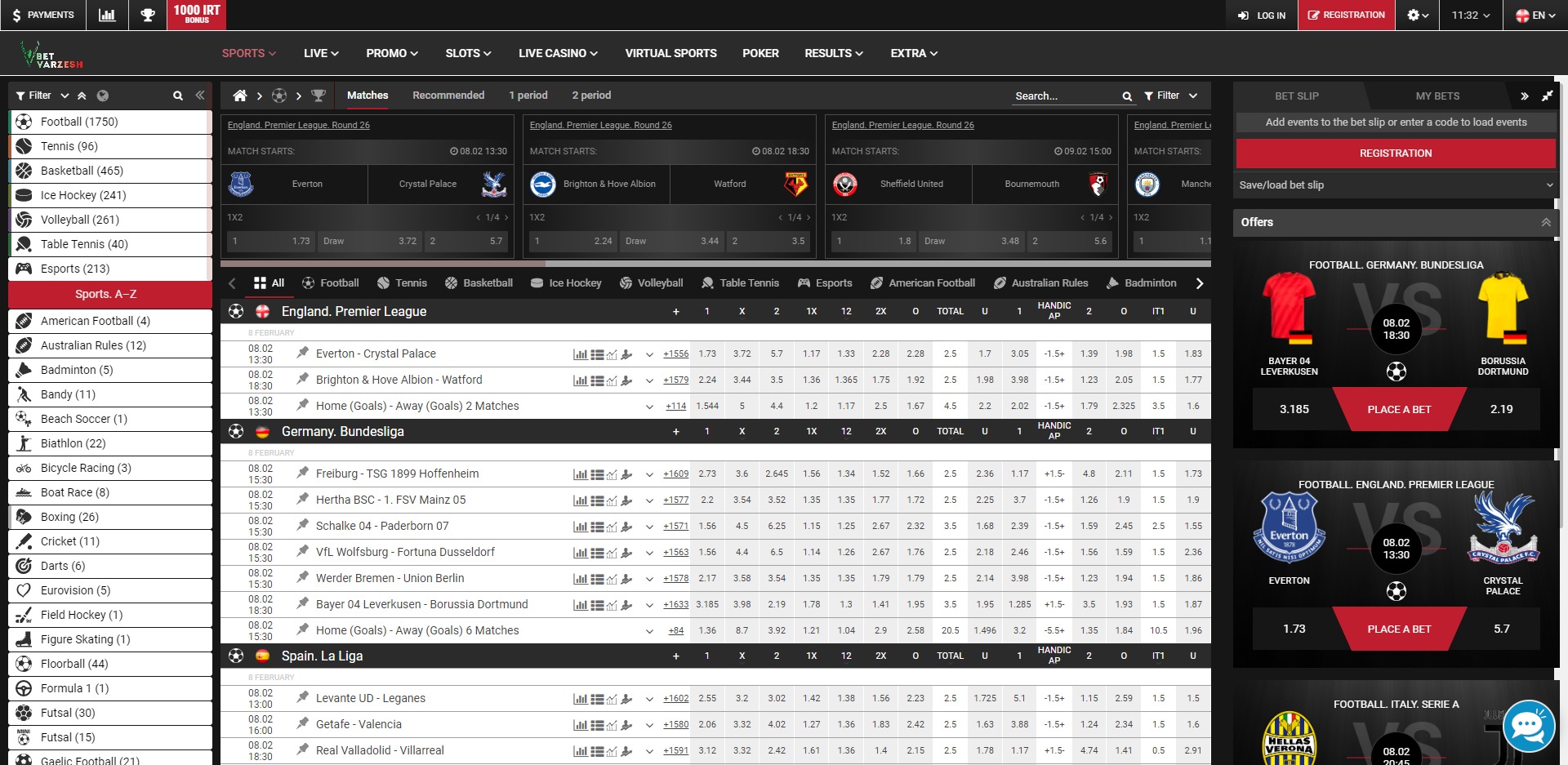Click the round icon next to sidebar filter chevrons
Screen dimensions: 1568x765
pos(102,96)
